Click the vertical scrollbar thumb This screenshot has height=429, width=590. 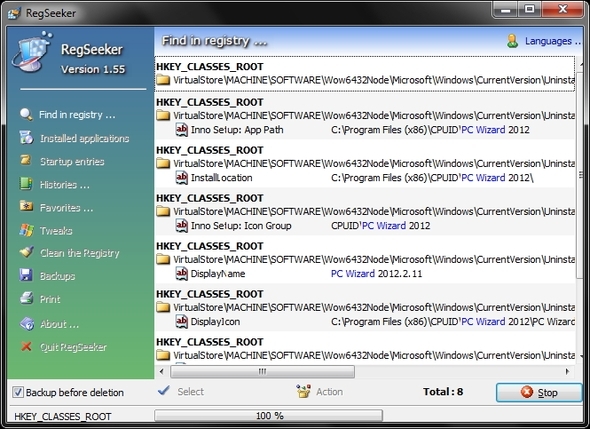click(x=580, y=174)
